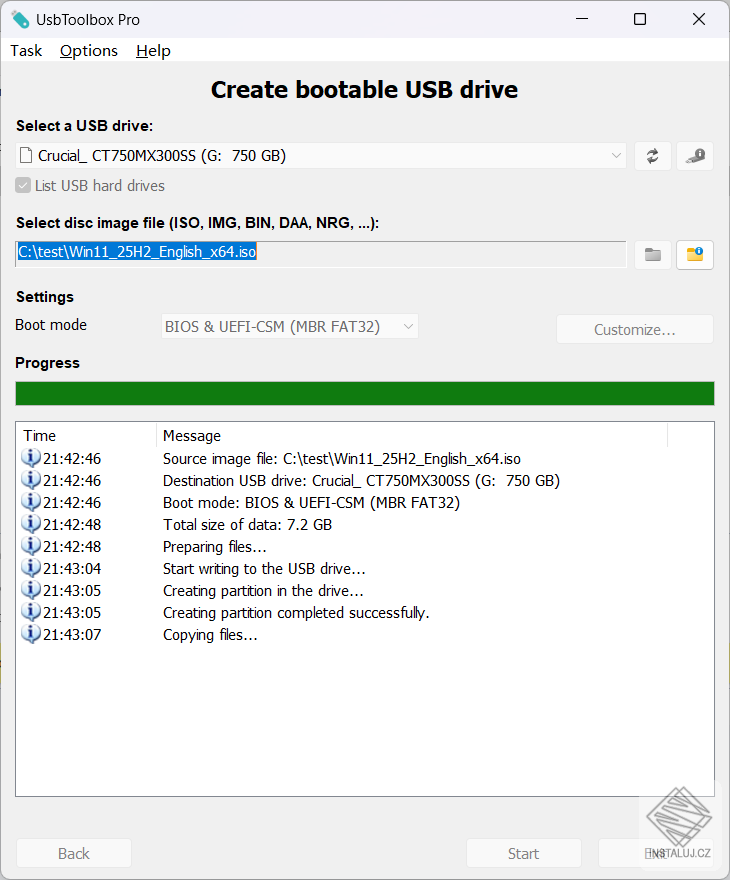Select 'Source image file: C:\test\Win11_25H2_English_x64.iso' message

tap(342, 459)
